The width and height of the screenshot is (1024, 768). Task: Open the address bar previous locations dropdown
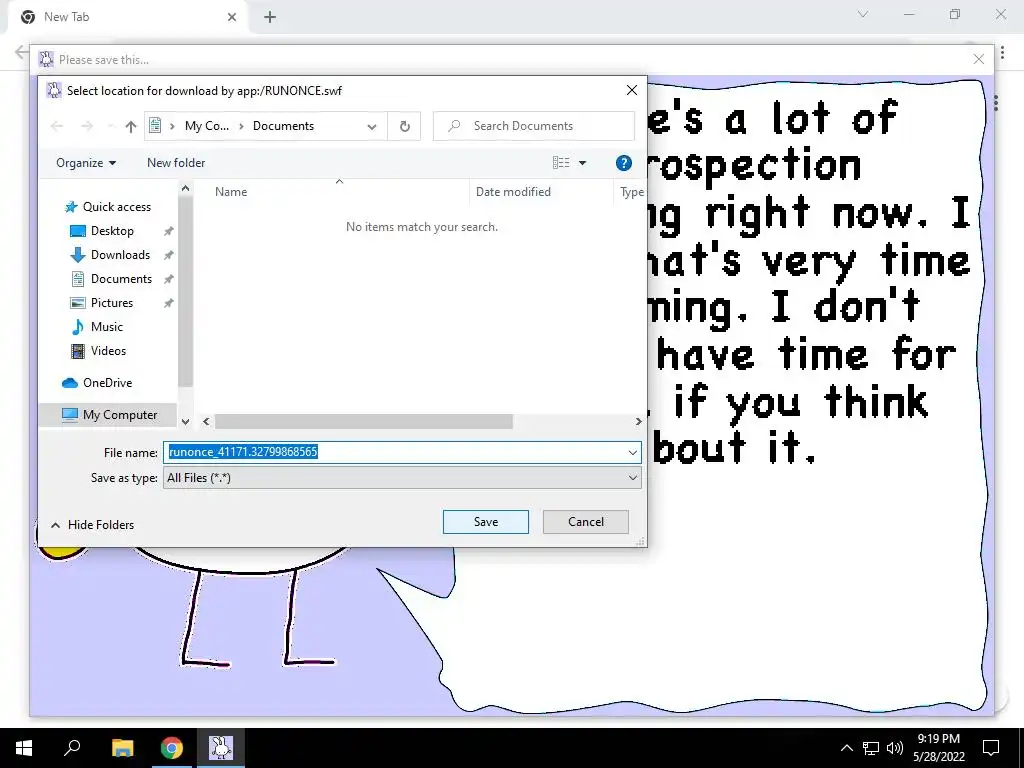click(372, 126)
